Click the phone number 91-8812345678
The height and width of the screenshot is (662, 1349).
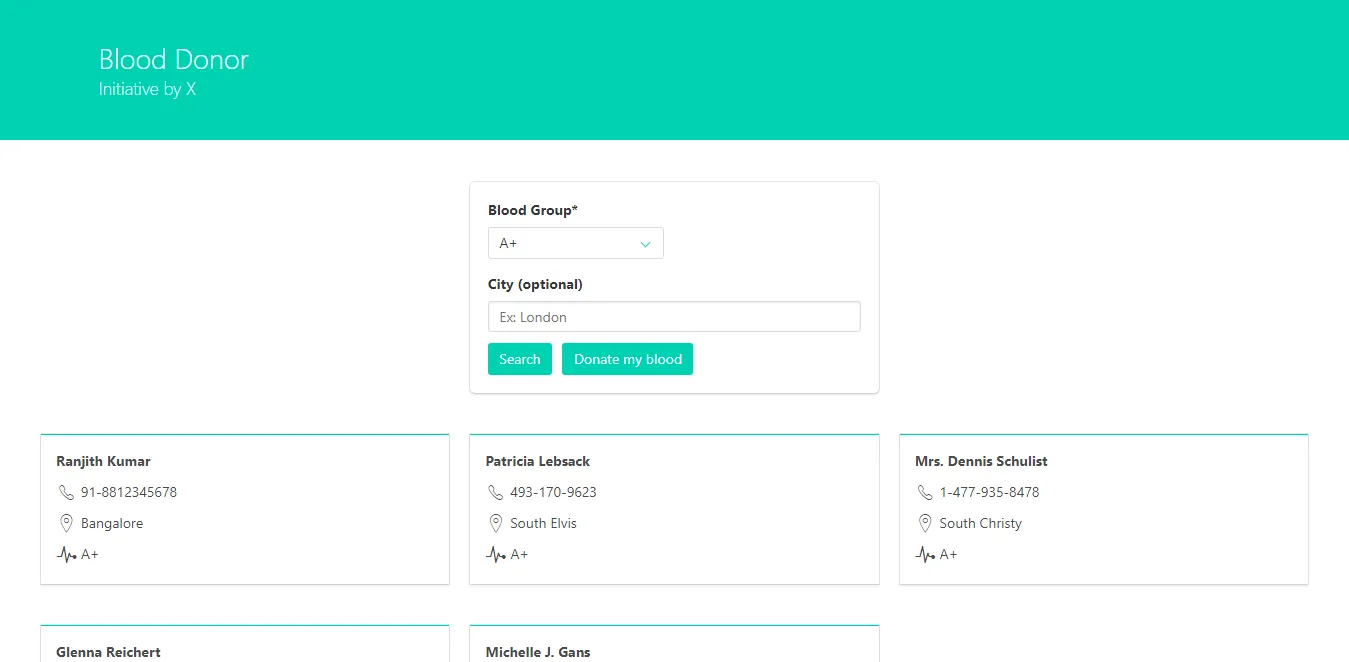129,492
